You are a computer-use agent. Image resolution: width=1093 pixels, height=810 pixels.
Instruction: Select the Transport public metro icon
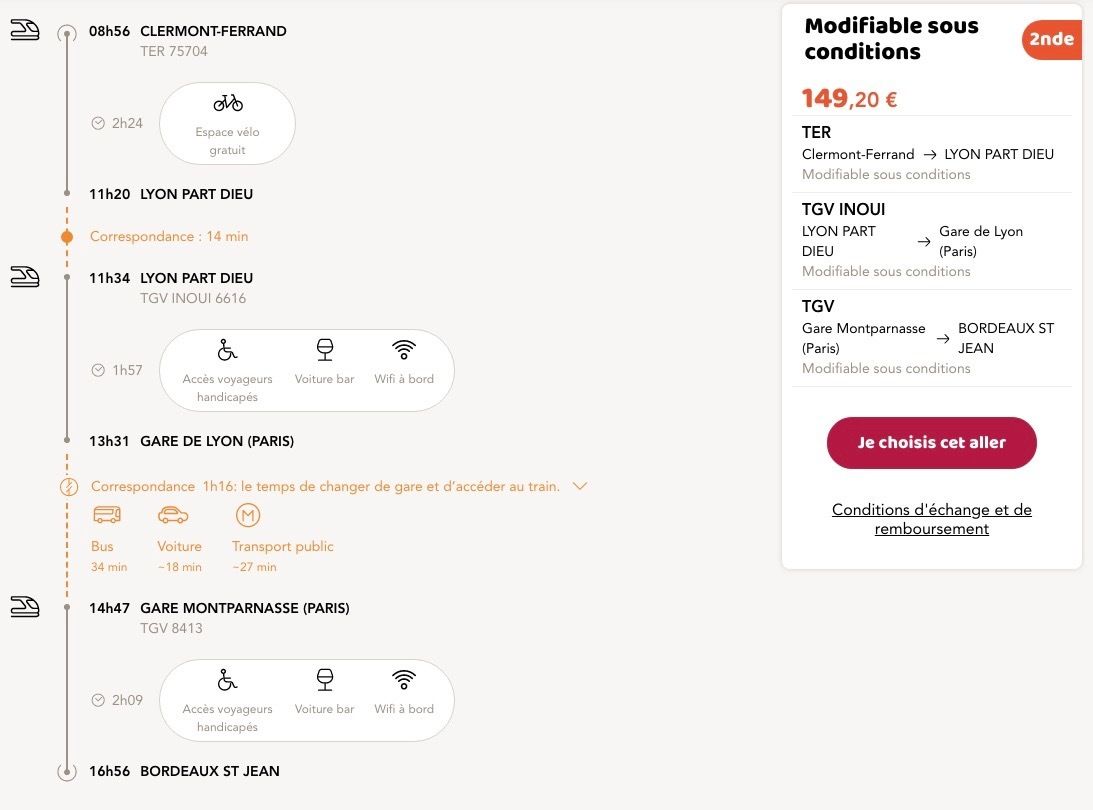click(248, 515)
